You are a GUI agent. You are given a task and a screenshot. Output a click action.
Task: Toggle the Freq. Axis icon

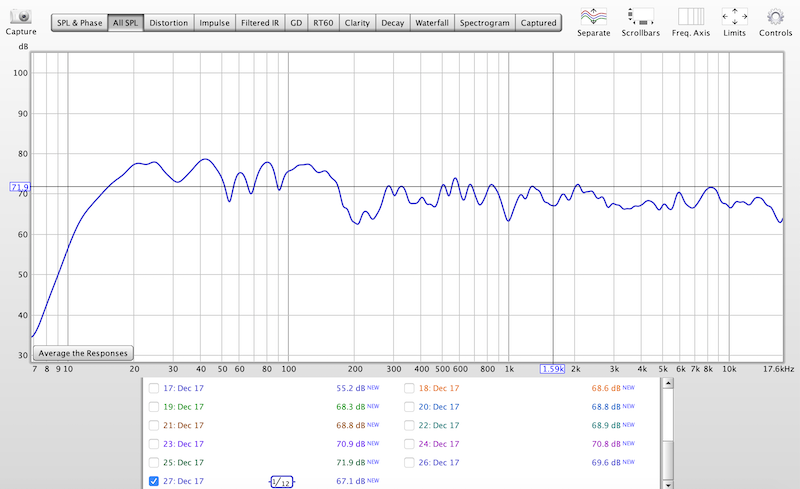point(691,16)
